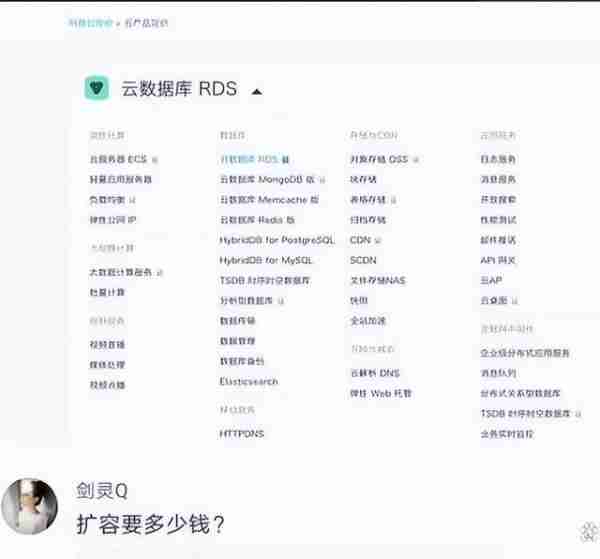Screen dimensions: 600x559
Task: Choose 企业级分布式应用服务 product
Action: click(x=525, y=353)
